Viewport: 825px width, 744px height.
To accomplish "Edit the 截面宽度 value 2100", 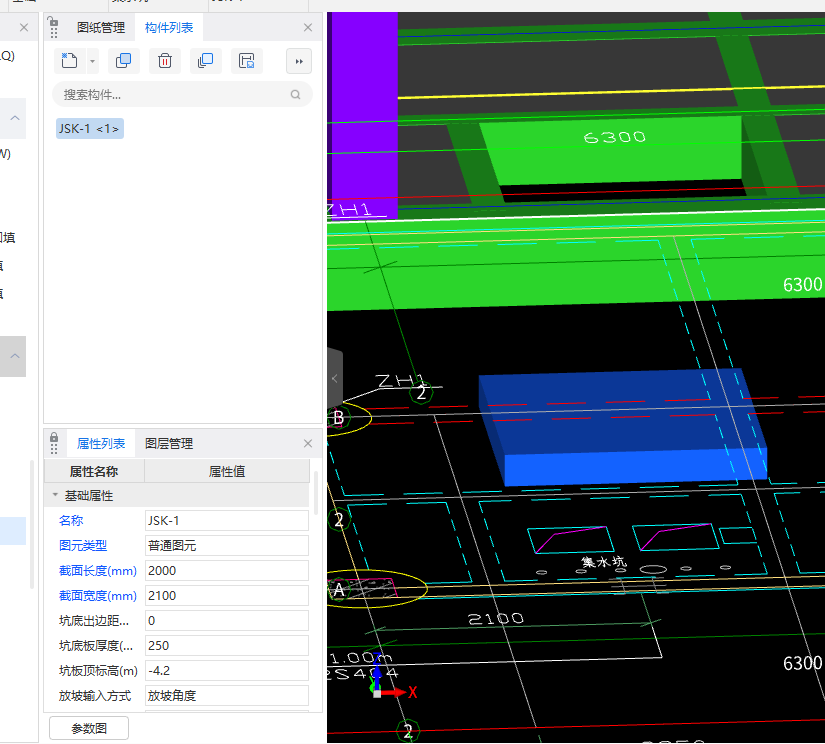I will 227,596.
